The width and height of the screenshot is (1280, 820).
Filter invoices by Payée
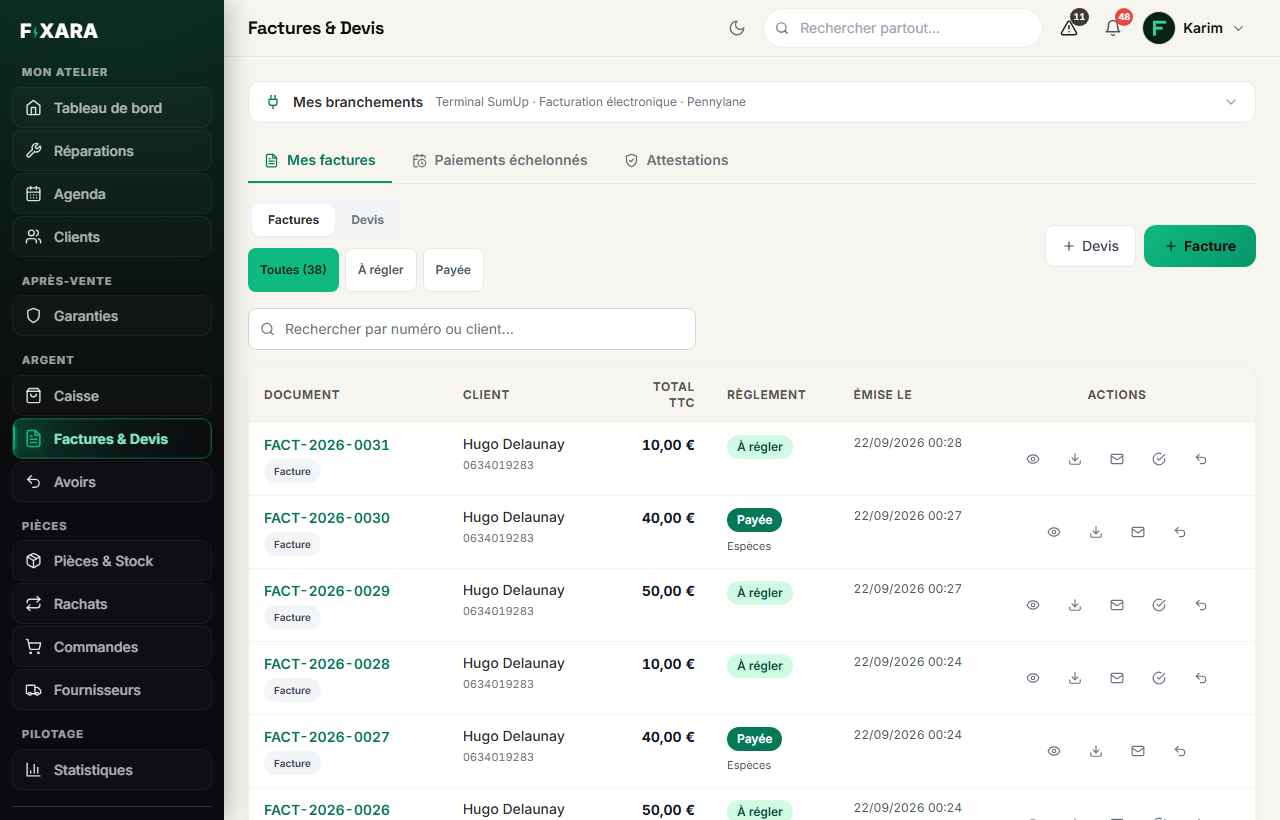coord(453,270)
